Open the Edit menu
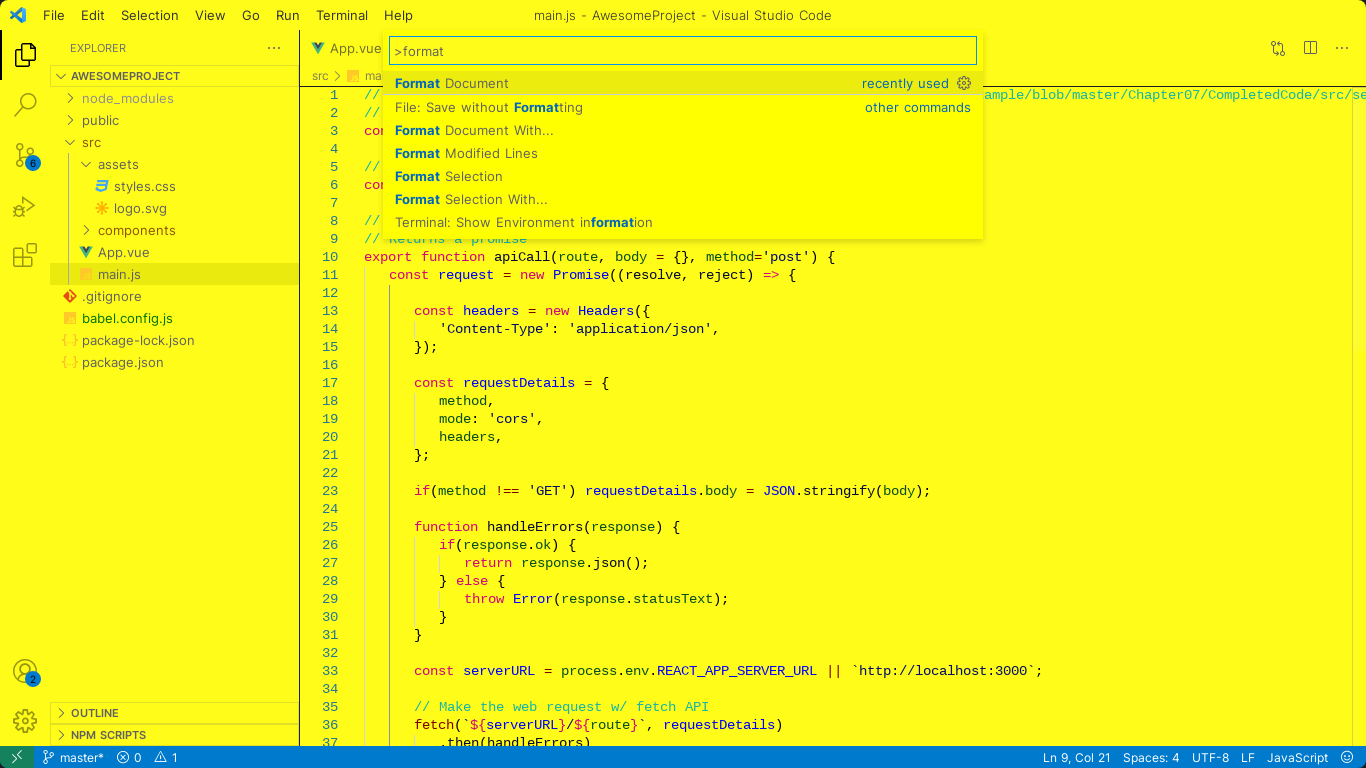 point(93,15)
